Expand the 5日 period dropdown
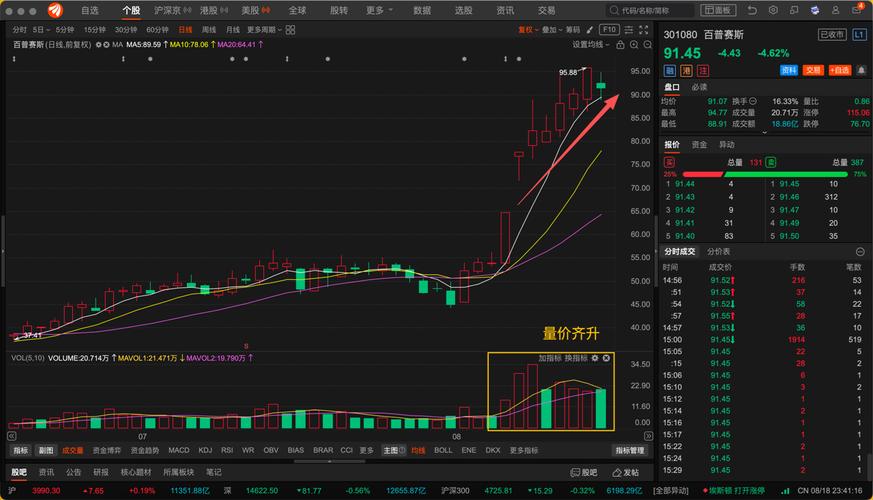 41,30
